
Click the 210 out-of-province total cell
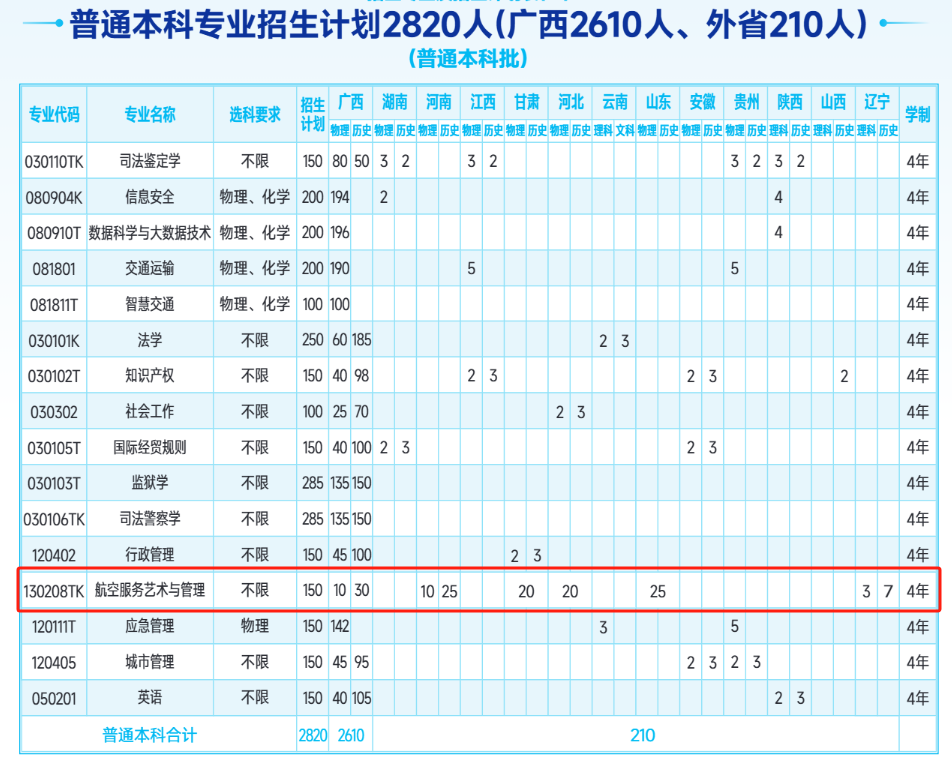(x=642, y=735)
